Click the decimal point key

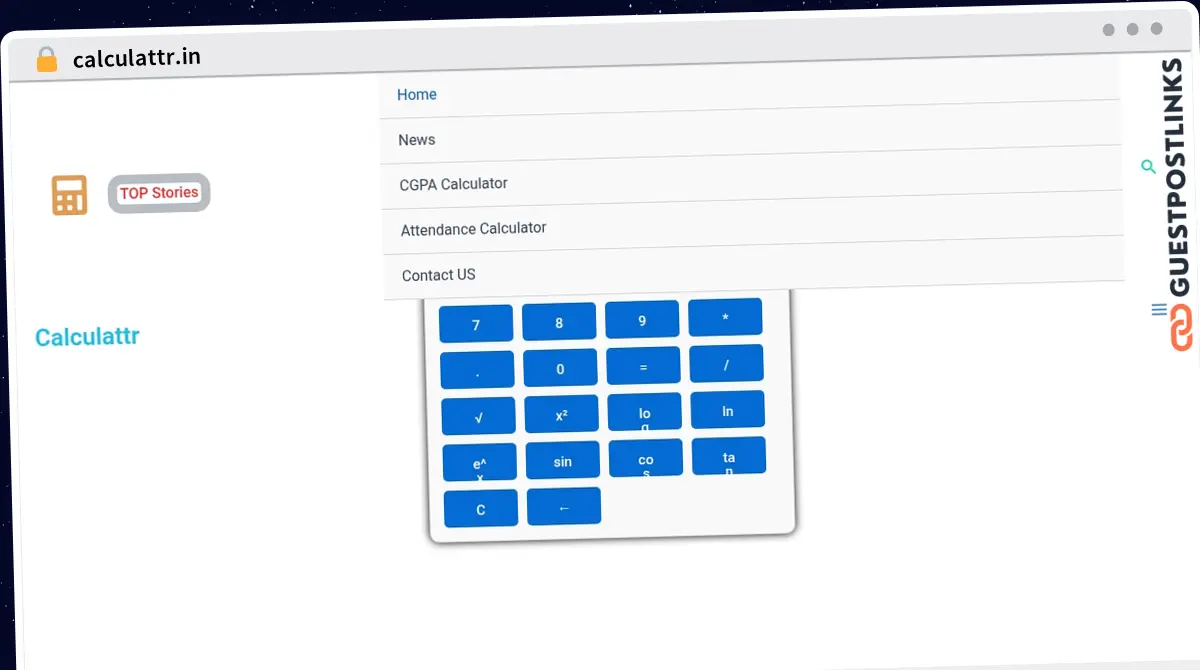point(477,370)
